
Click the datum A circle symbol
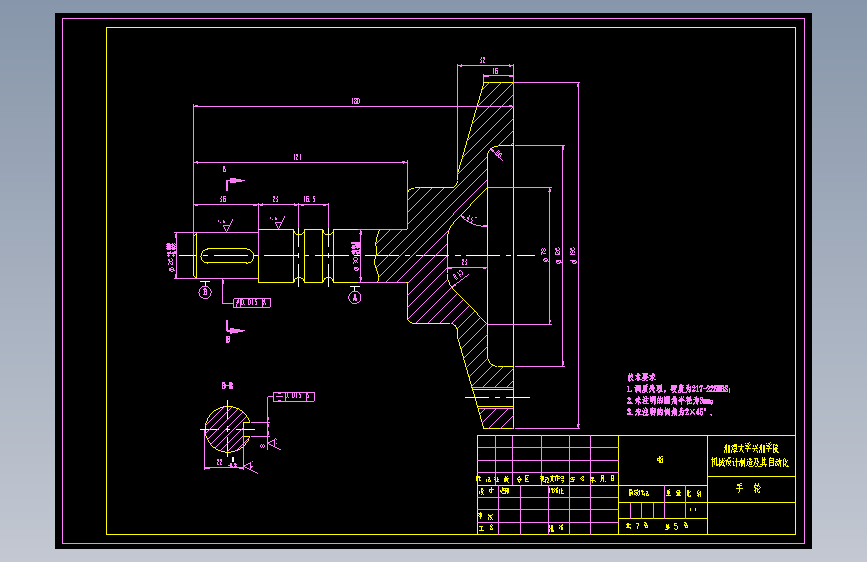click(354, 298)
